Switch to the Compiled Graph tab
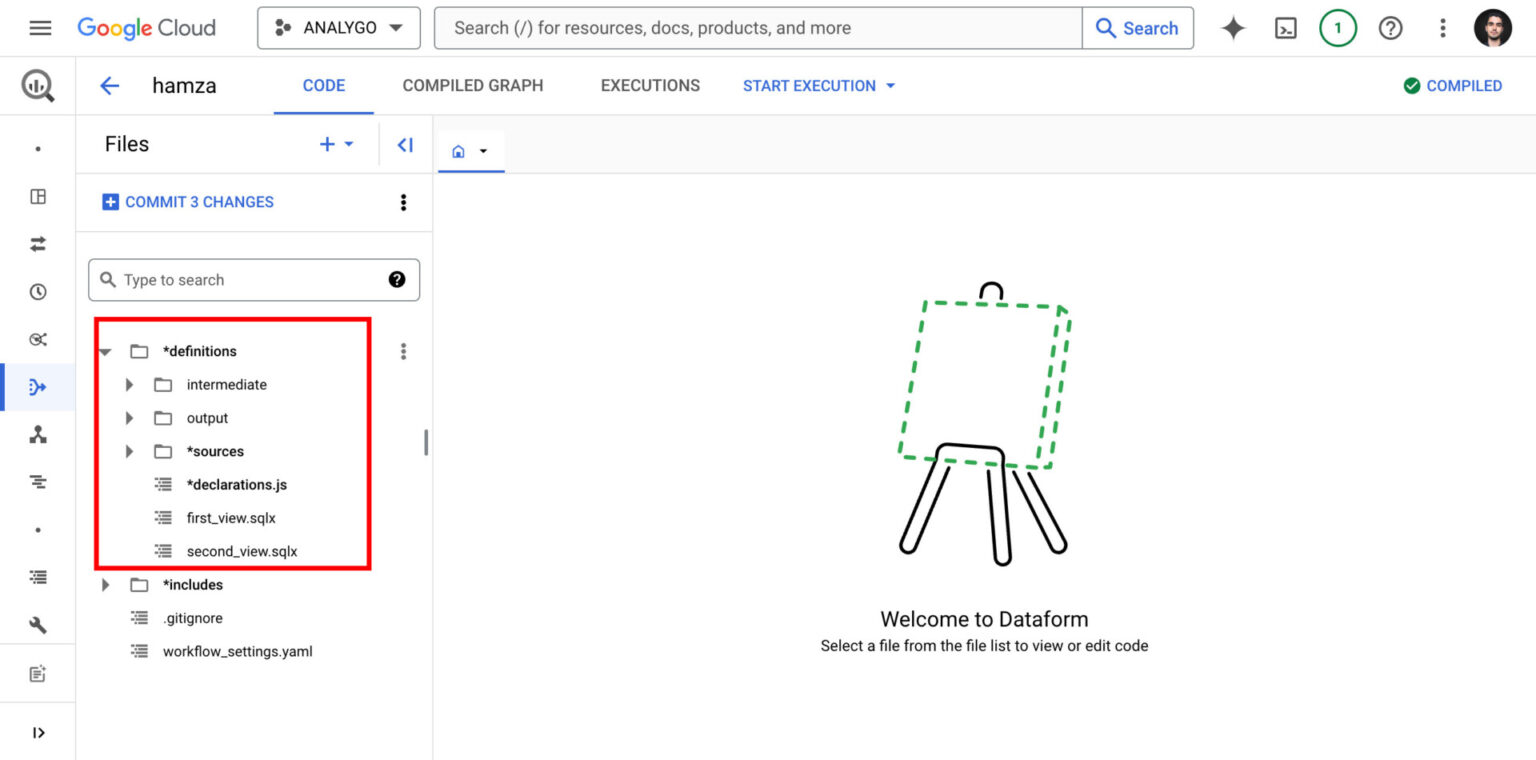The image size is (1536, 760). (x=472, y=86)
